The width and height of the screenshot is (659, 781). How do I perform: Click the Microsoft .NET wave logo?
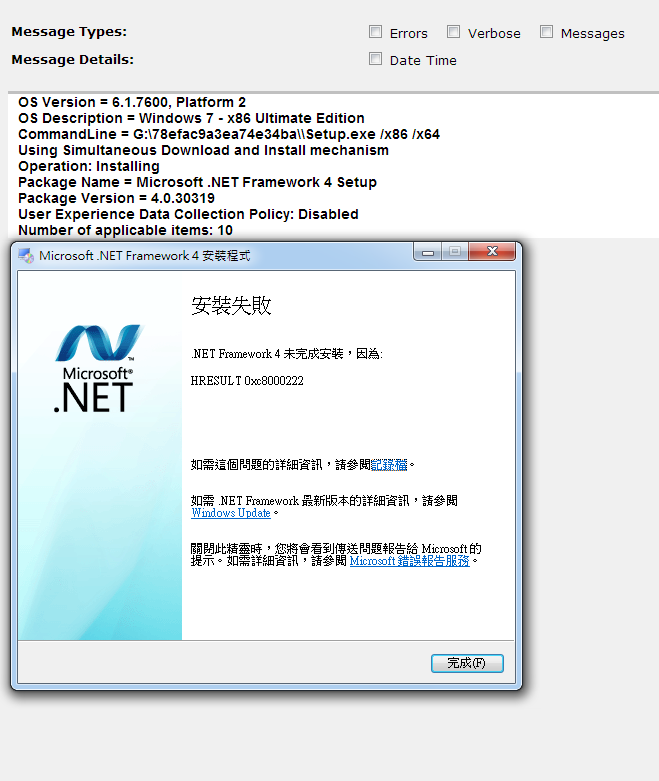(98, 342)
